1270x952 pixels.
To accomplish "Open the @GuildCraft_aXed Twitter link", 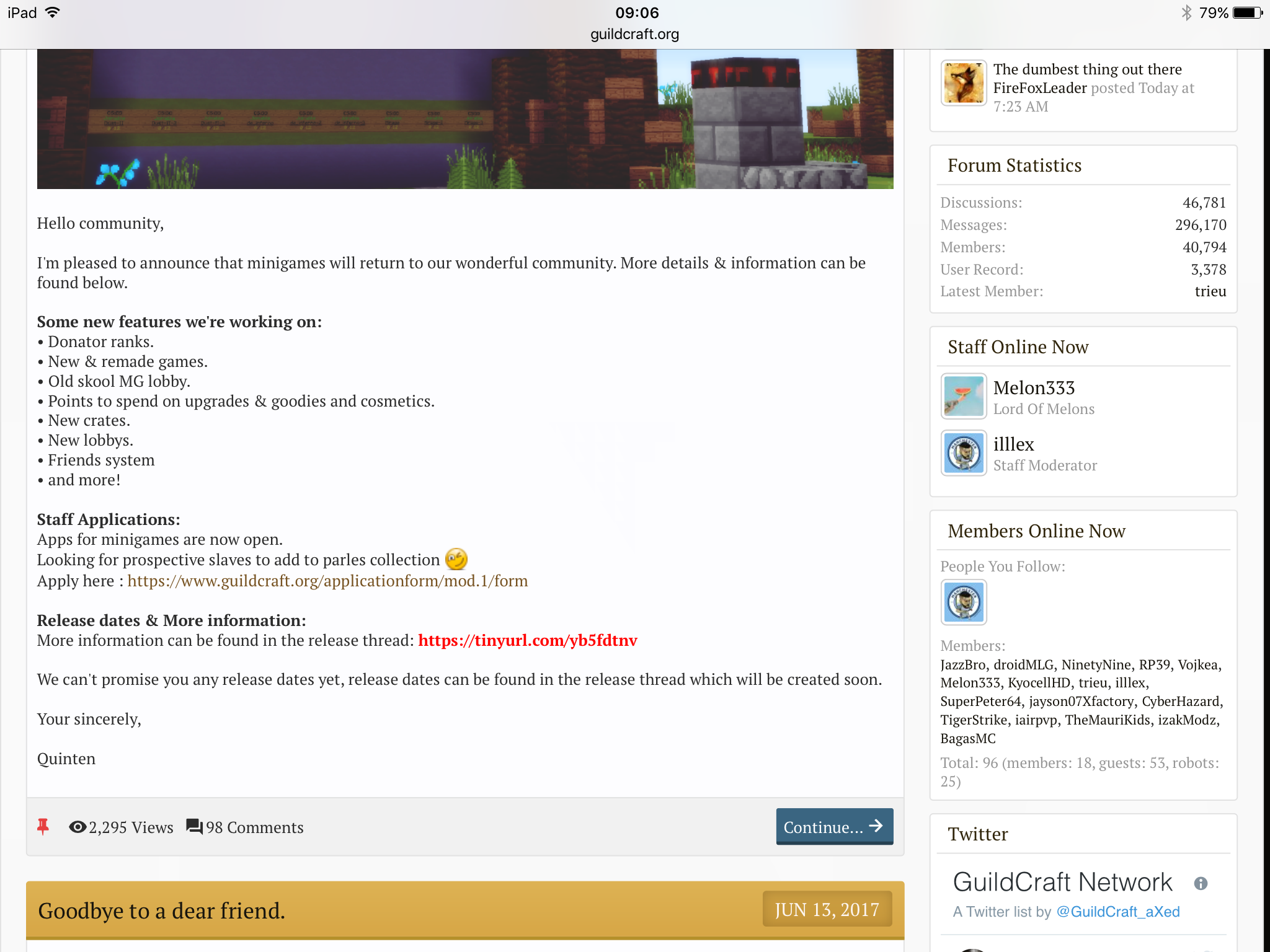I will (x=1118, y=912).
